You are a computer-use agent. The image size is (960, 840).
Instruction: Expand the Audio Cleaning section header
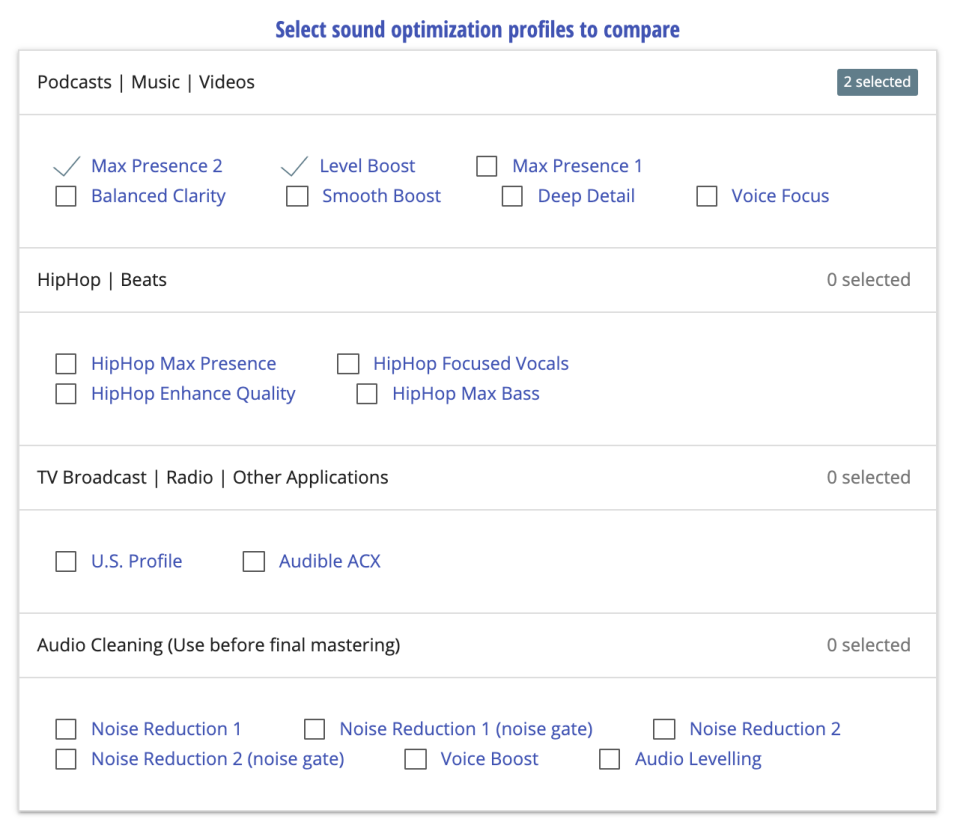point(218,645)
